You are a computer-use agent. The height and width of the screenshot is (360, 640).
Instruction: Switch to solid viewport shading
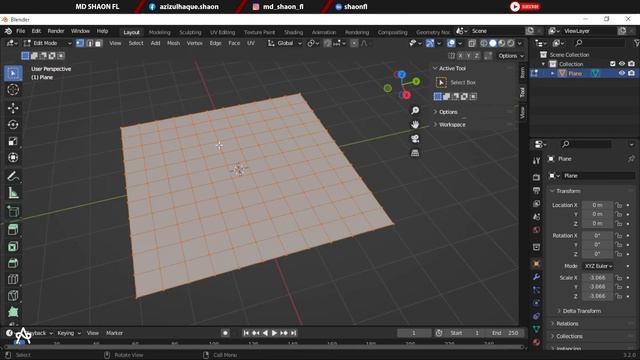pos(493,43)
